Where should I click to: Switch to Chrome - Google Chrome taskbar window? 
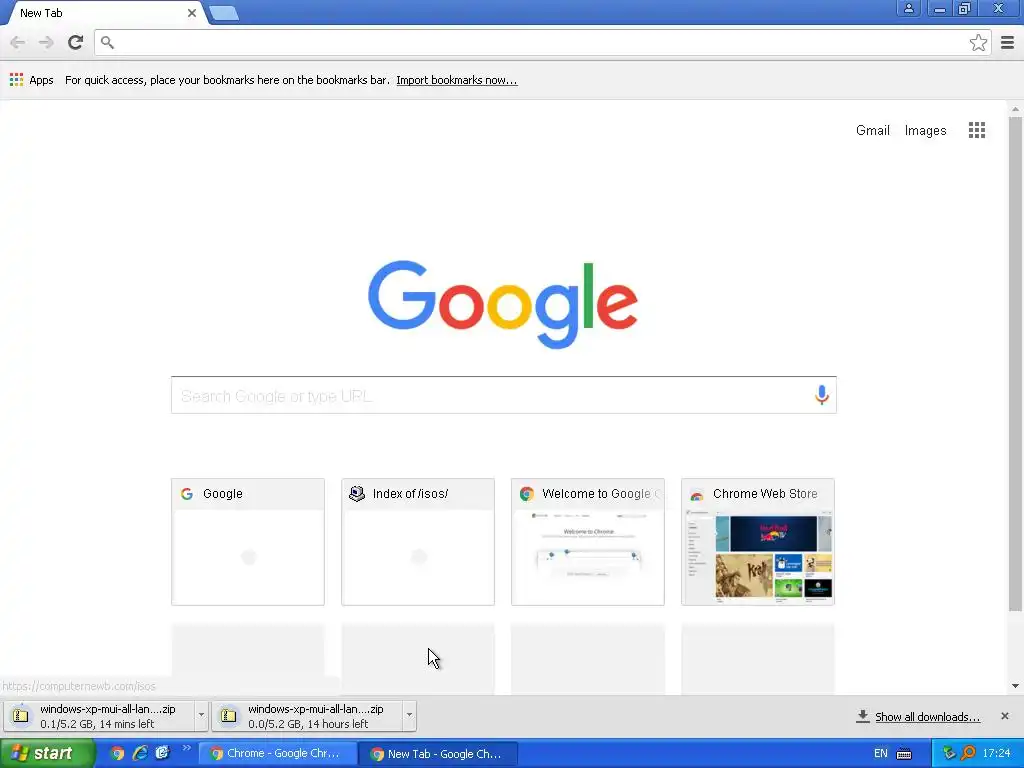(x=278, y=754)
